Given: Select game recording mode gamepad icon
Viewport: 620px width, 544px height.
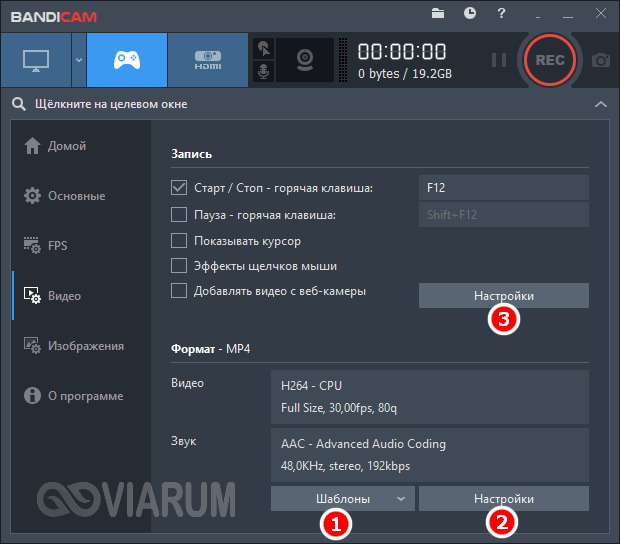Looking at the screenshot, I should pyautogui.click(x=127, y=60).
